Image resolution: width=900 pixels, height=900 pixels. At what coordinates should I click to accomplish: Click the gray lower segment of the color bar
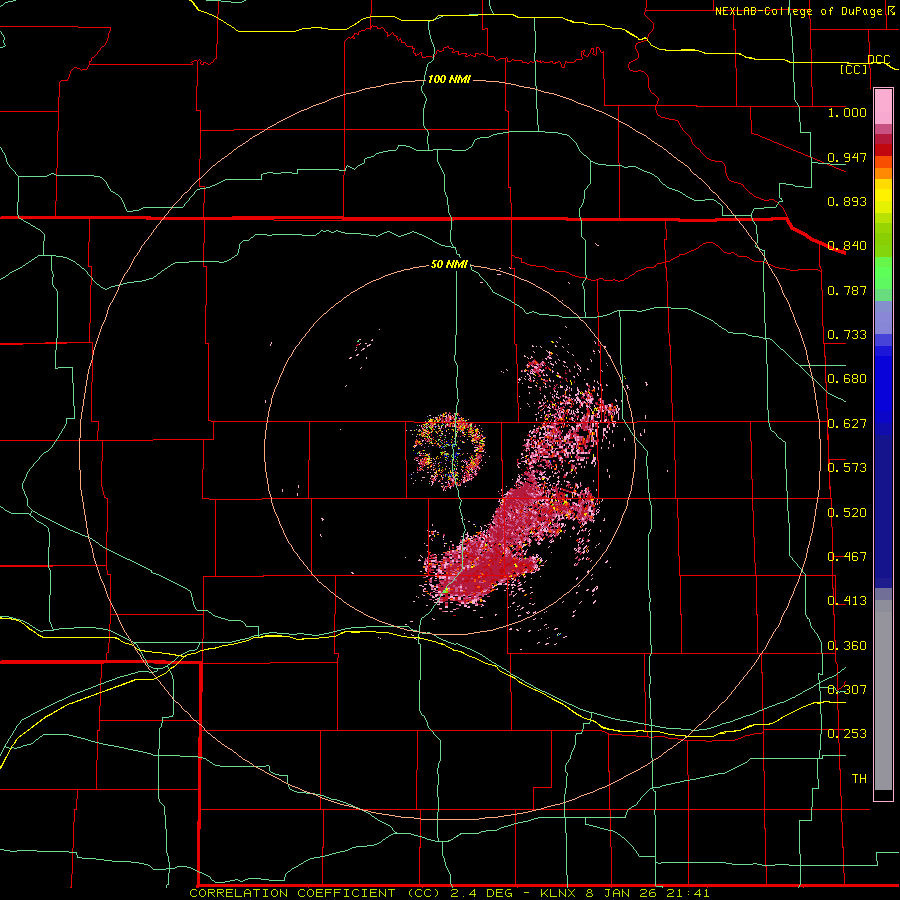point(883,695)
